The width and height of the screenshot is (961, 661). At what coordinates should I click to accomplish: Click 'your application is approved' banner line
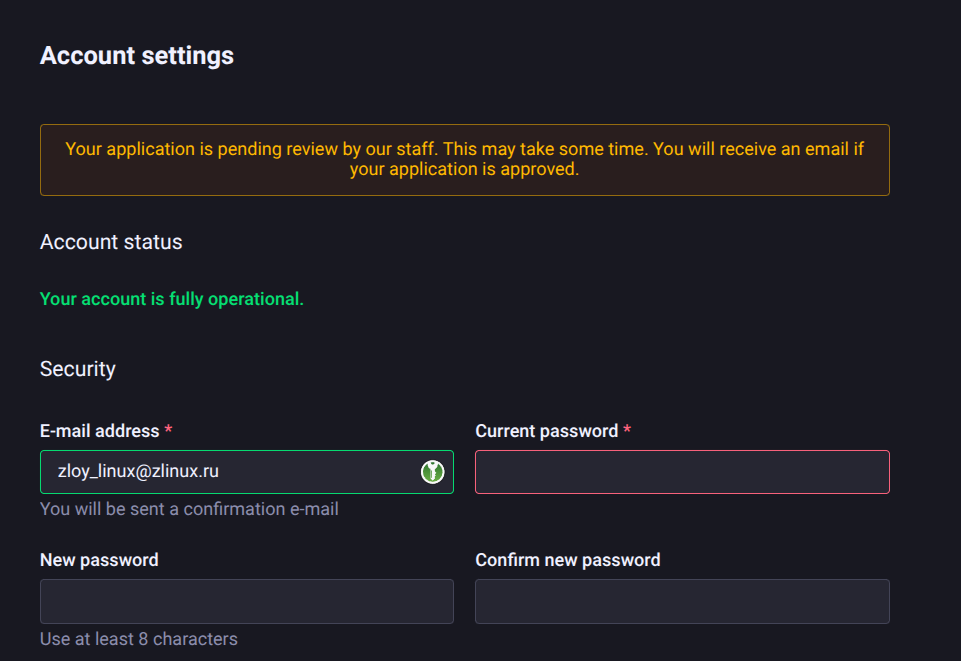click(464, 170)
